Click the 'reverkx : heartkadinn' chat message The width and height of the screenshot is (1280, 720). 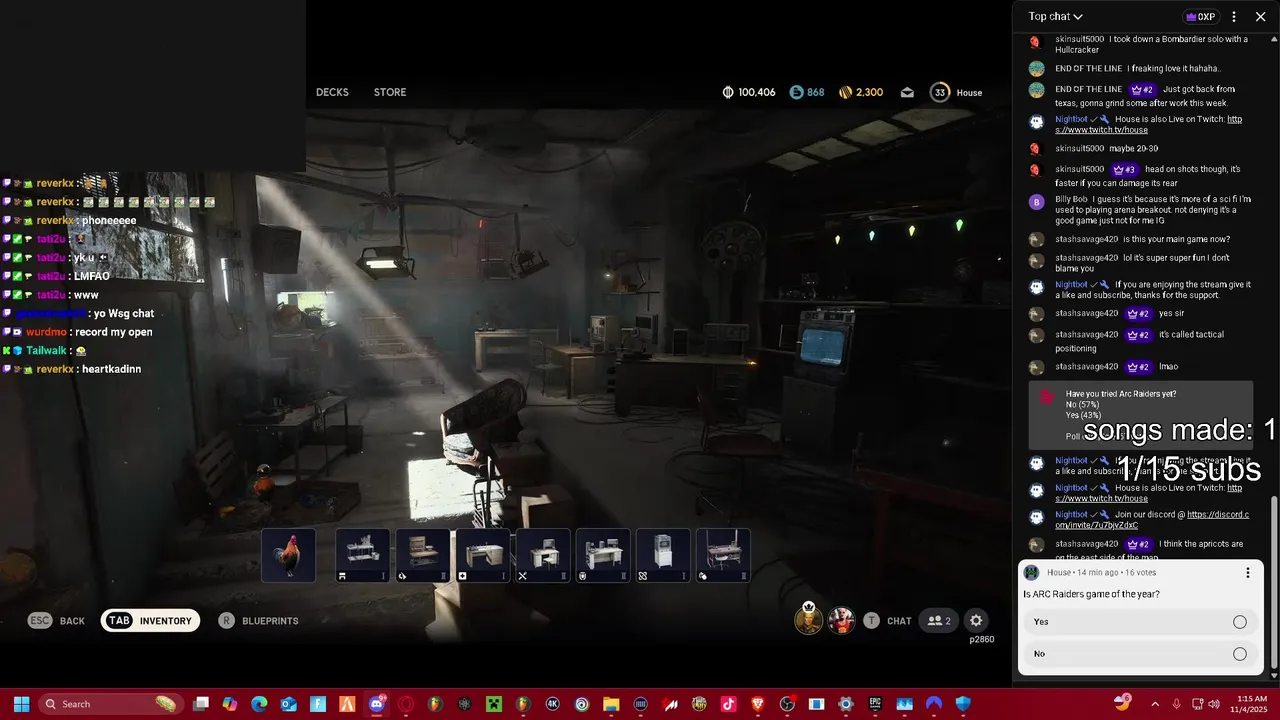tap(73, 369)
